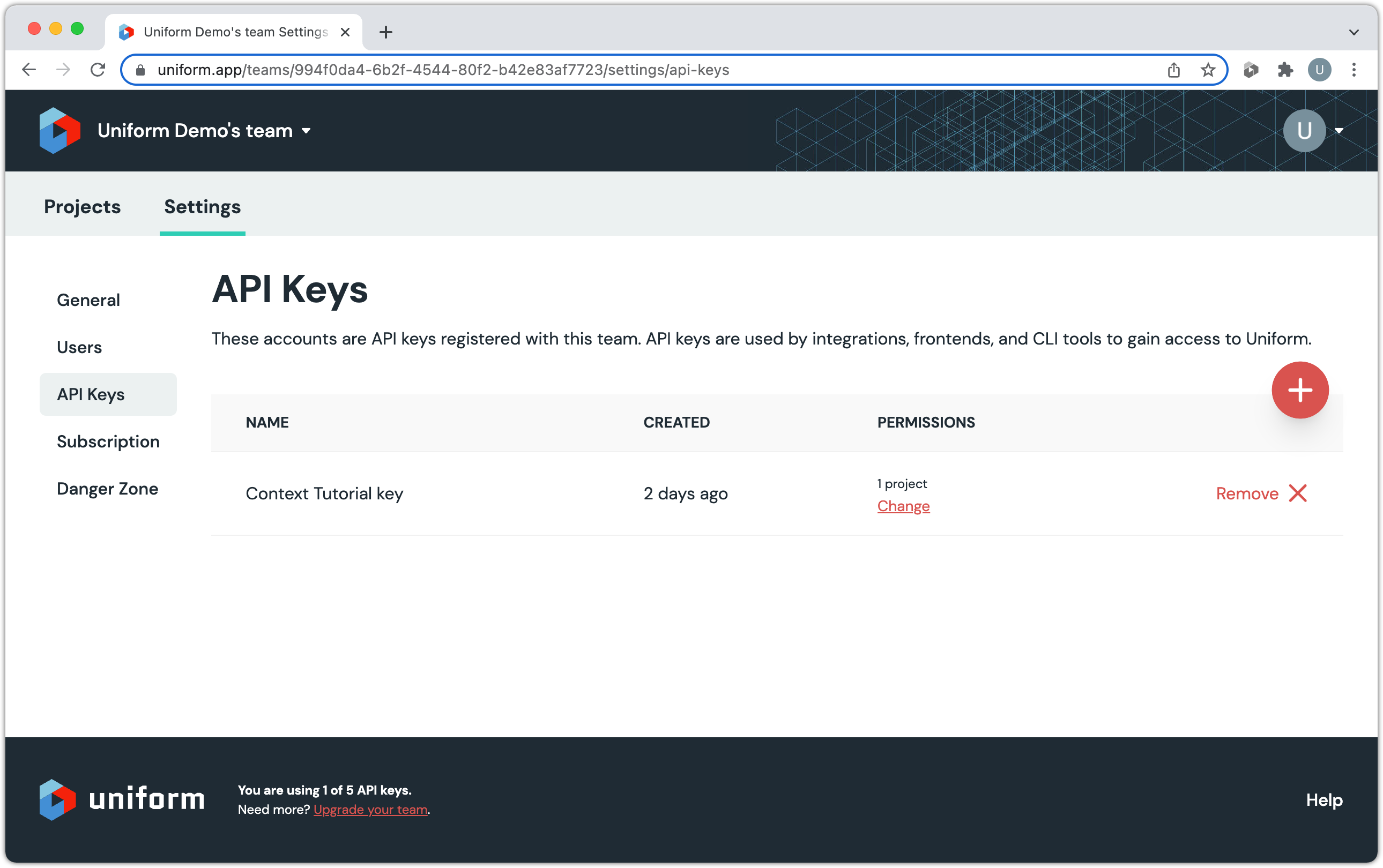Reload the page

point(98,70)
